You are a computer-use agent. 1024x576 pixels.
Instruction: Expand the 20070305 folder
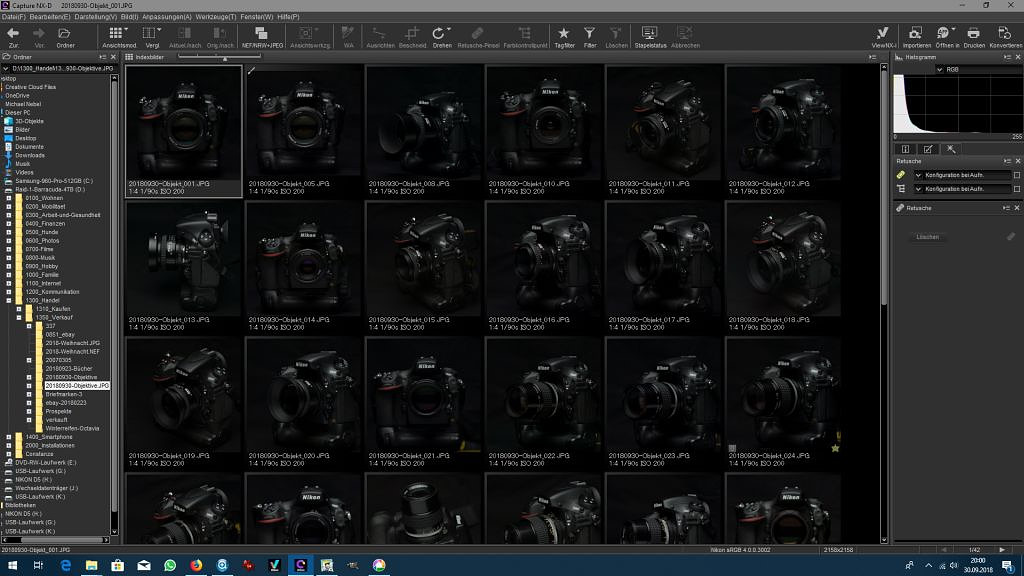(x=29, y=360)
